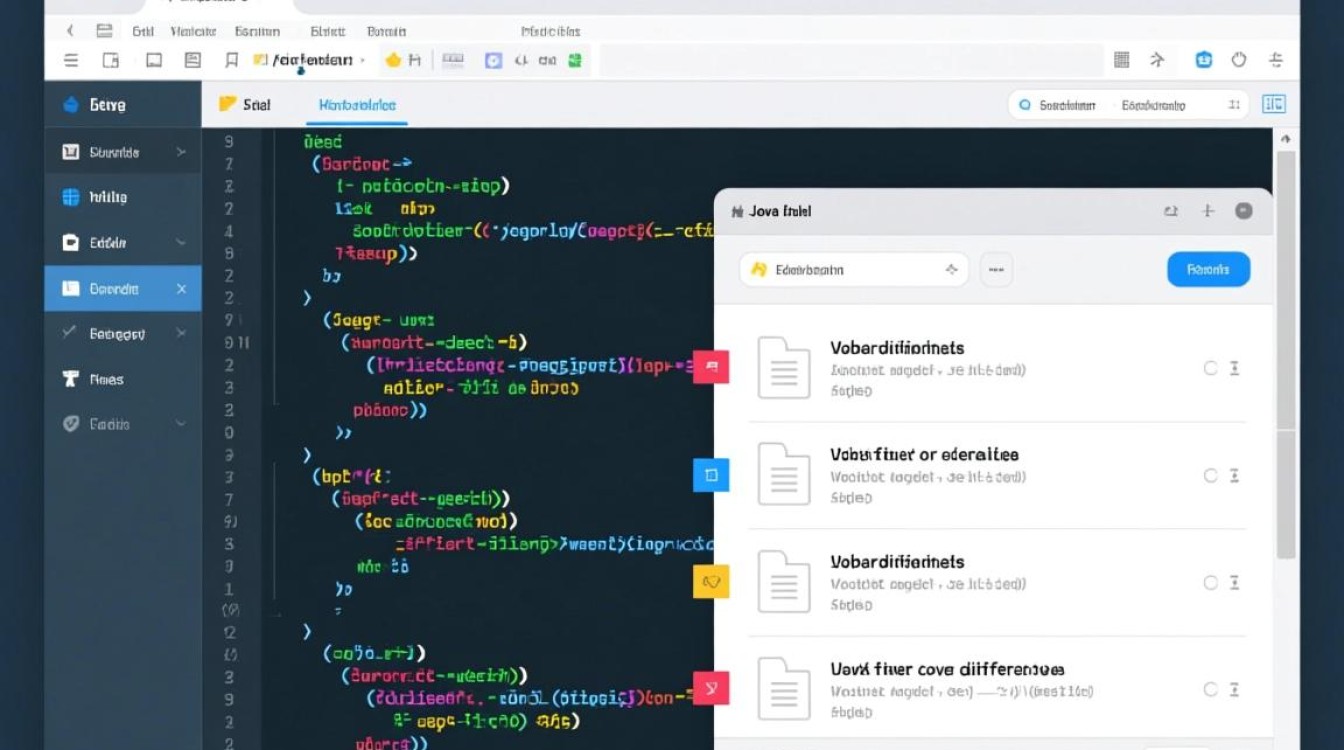This screenshot has width=1344, height=750.
Task: Click the plus icon in the Java panel header
Action: click(x=1207, y=211)
